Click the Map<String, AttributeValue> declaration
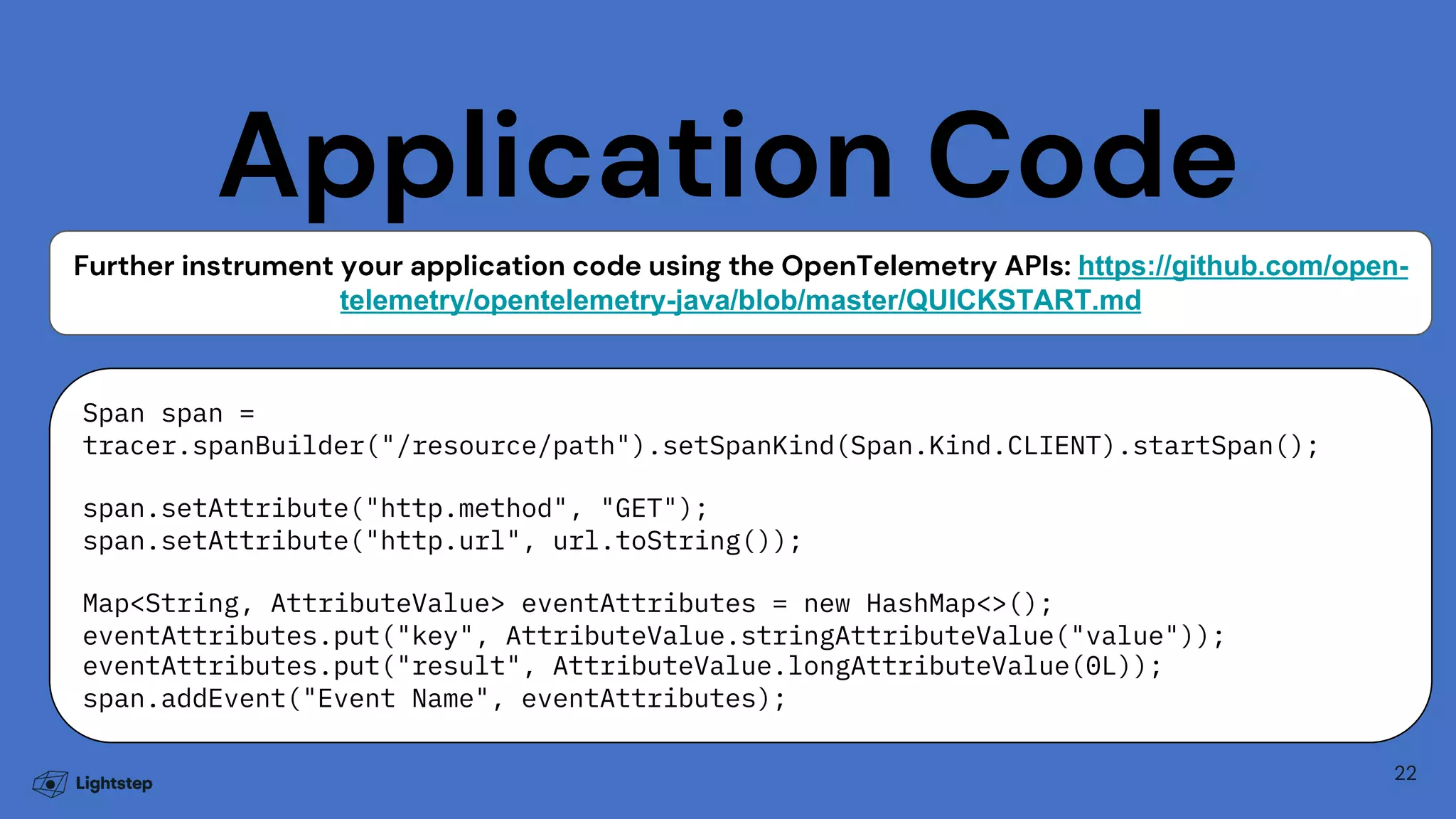The image size is (1456, 819). click(293, 604)
